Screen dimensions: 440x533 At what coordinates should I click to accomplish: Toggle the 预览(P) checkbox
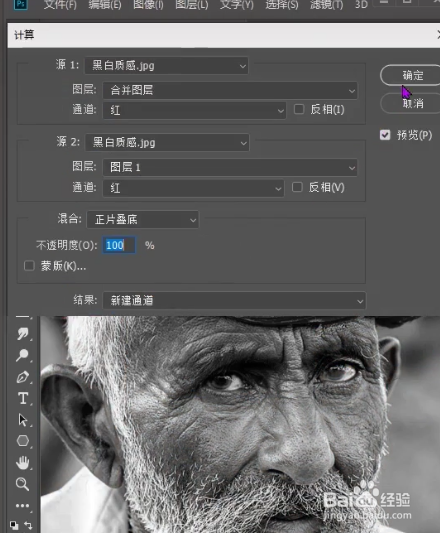tap(385, 135)
